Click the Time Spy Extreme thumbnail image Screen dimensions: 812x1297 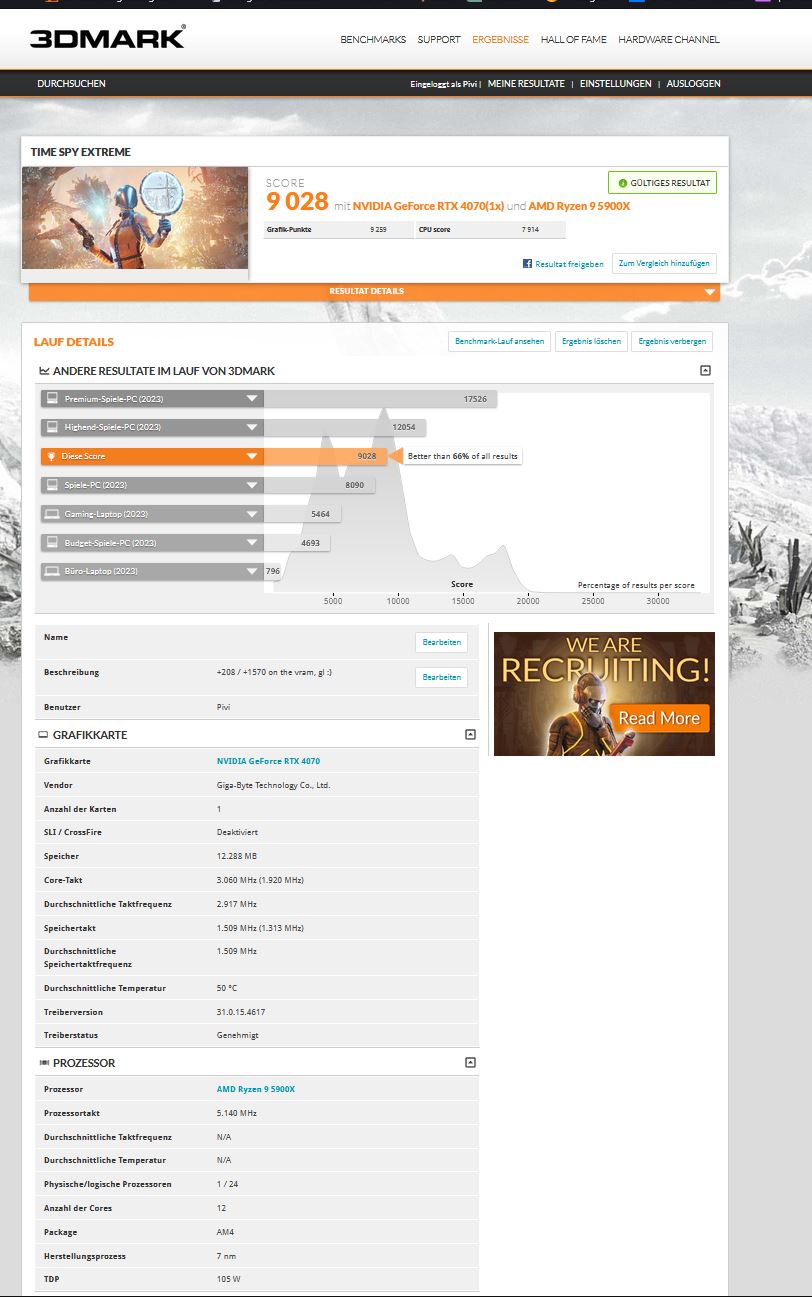tap(135, 218)
